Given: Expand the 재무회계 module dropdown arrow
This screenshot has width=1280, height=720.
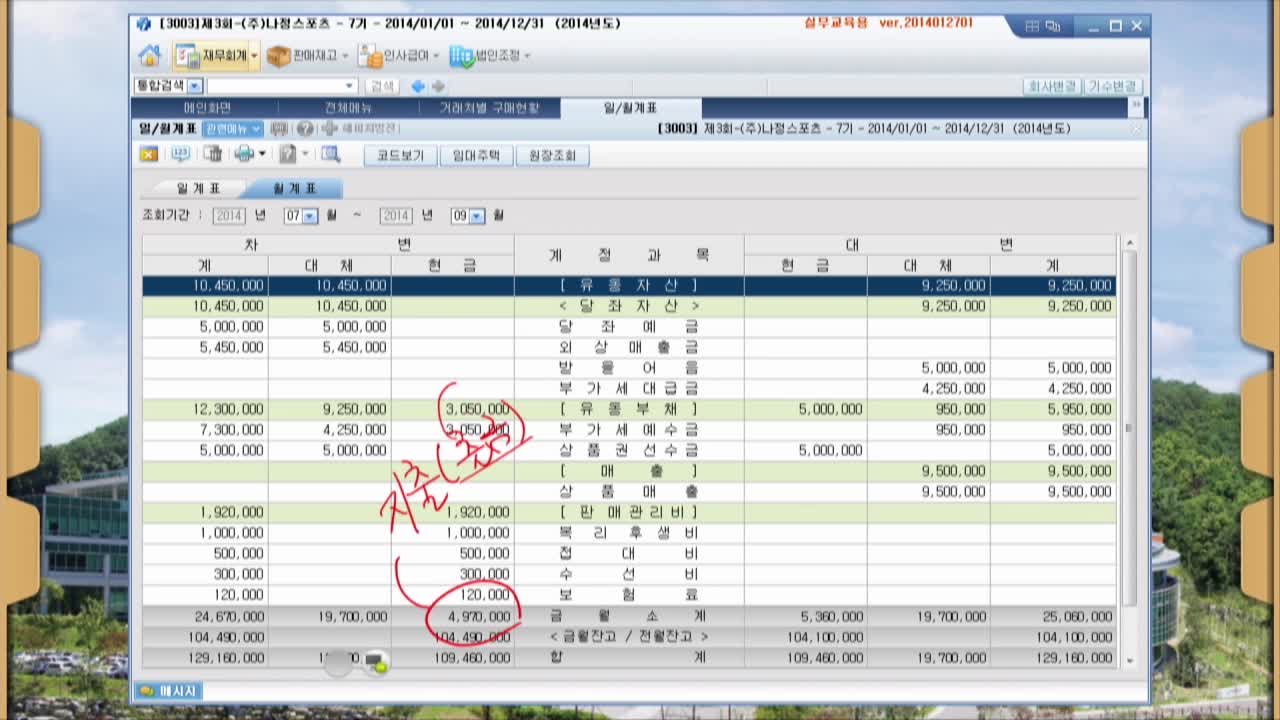Looking at the screenshot, I should click(x=254, y=56).
